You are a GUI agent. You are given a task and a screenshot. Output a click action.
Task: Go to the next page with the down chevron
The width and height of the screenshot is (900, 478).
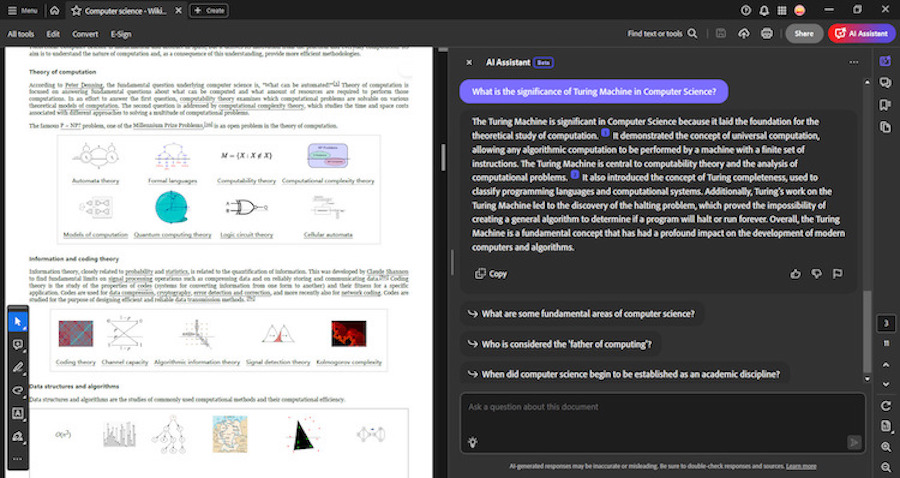886,383
